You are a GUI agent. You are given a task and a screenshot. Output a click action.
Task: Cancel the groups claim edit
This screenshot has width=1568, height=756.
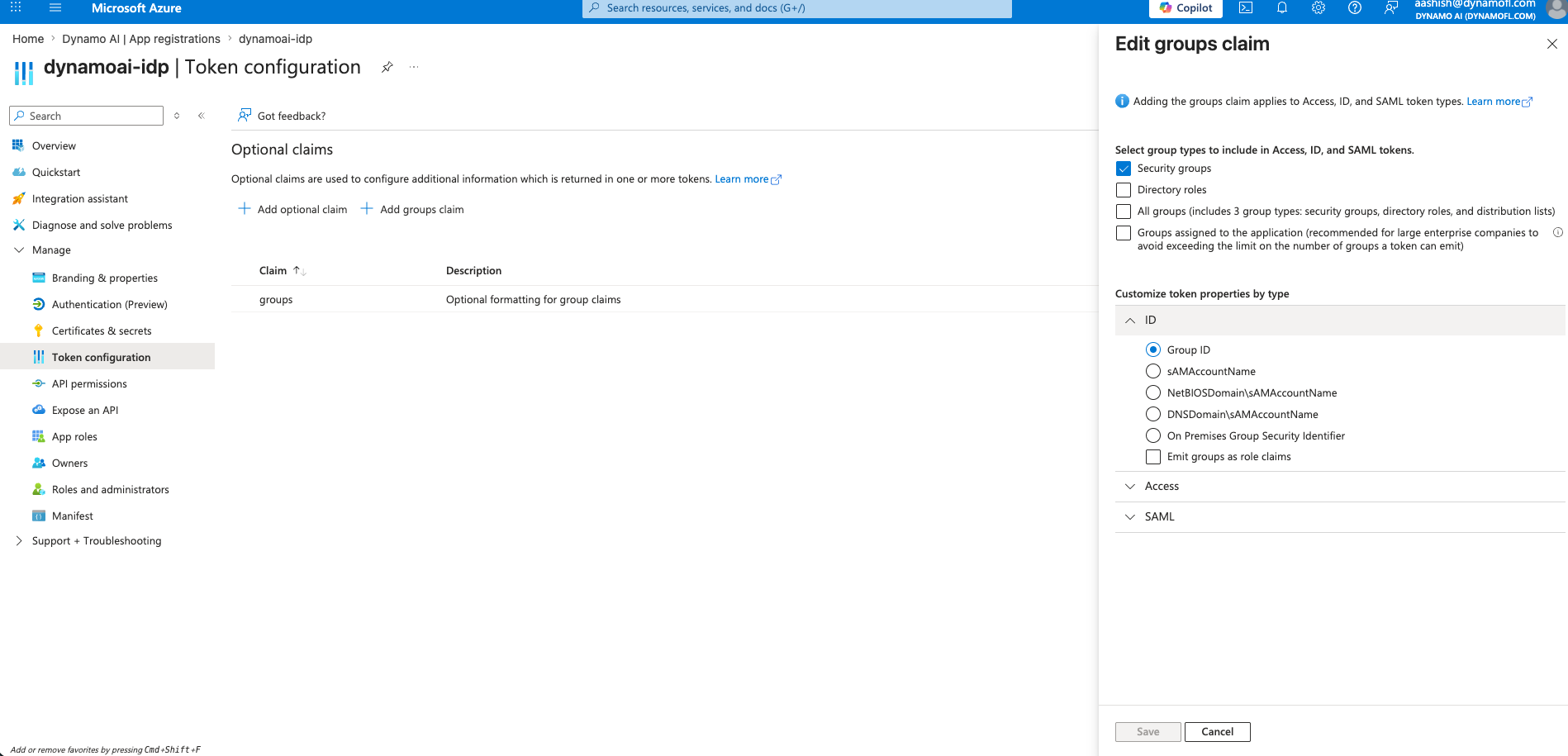(1218, 732)
